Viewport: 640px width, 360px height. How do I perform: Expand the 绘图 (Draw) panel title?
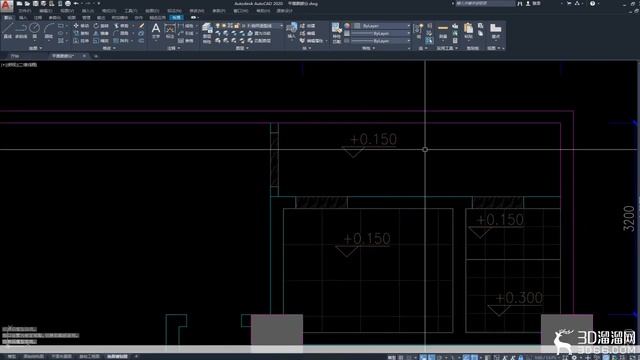[35, 48]
